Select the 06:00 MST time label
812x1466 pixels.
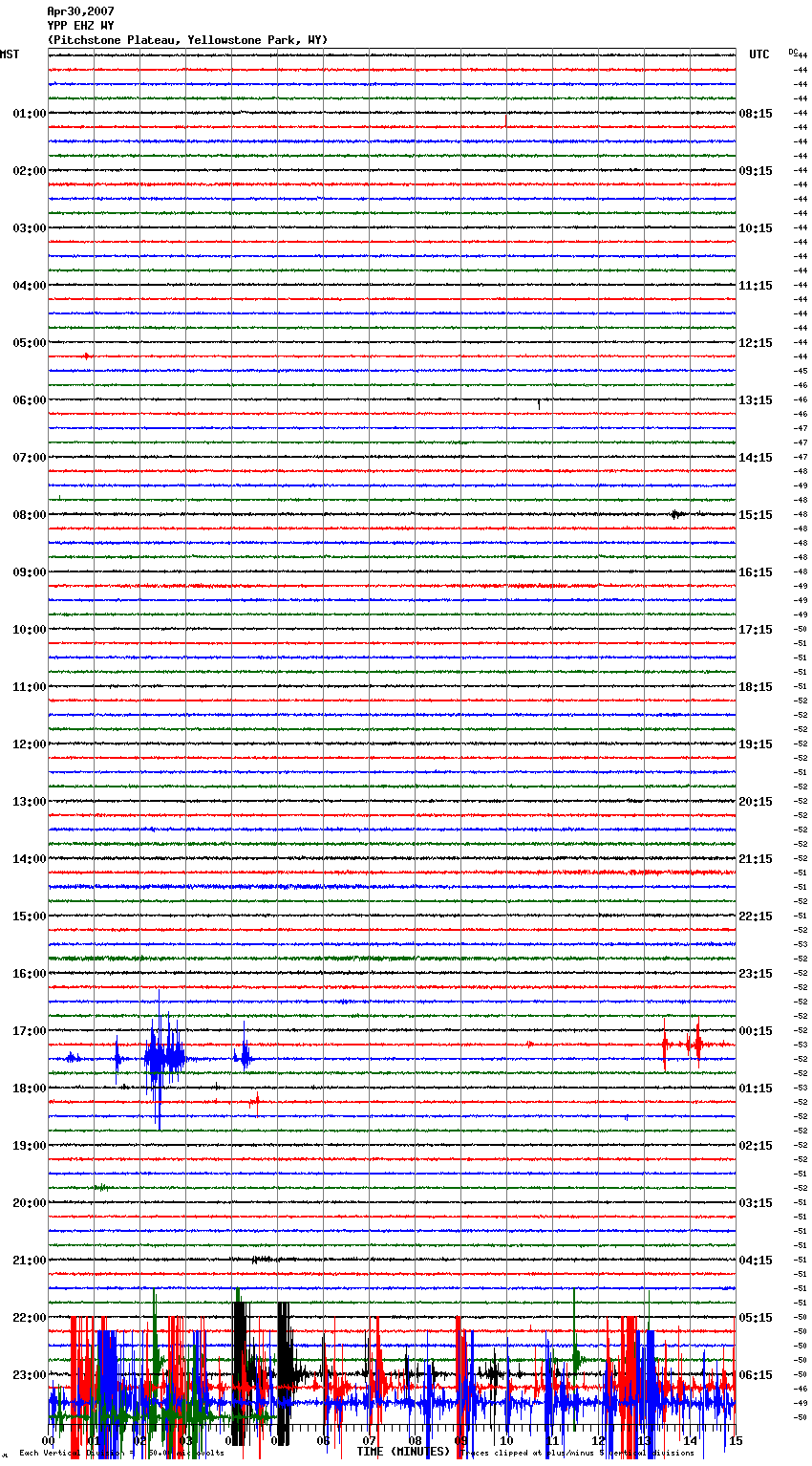click(29, 400)
